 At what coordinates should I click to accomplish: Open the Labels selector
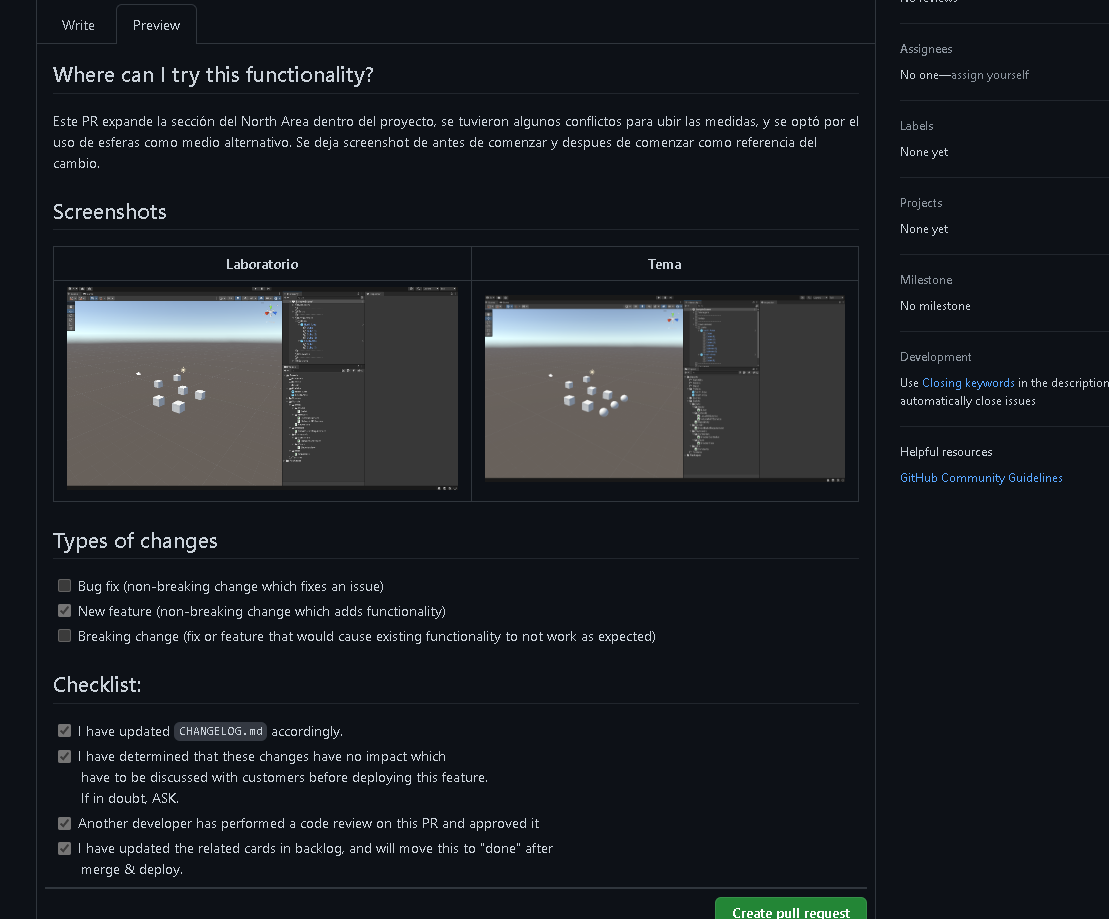click(x=916, y=126)
